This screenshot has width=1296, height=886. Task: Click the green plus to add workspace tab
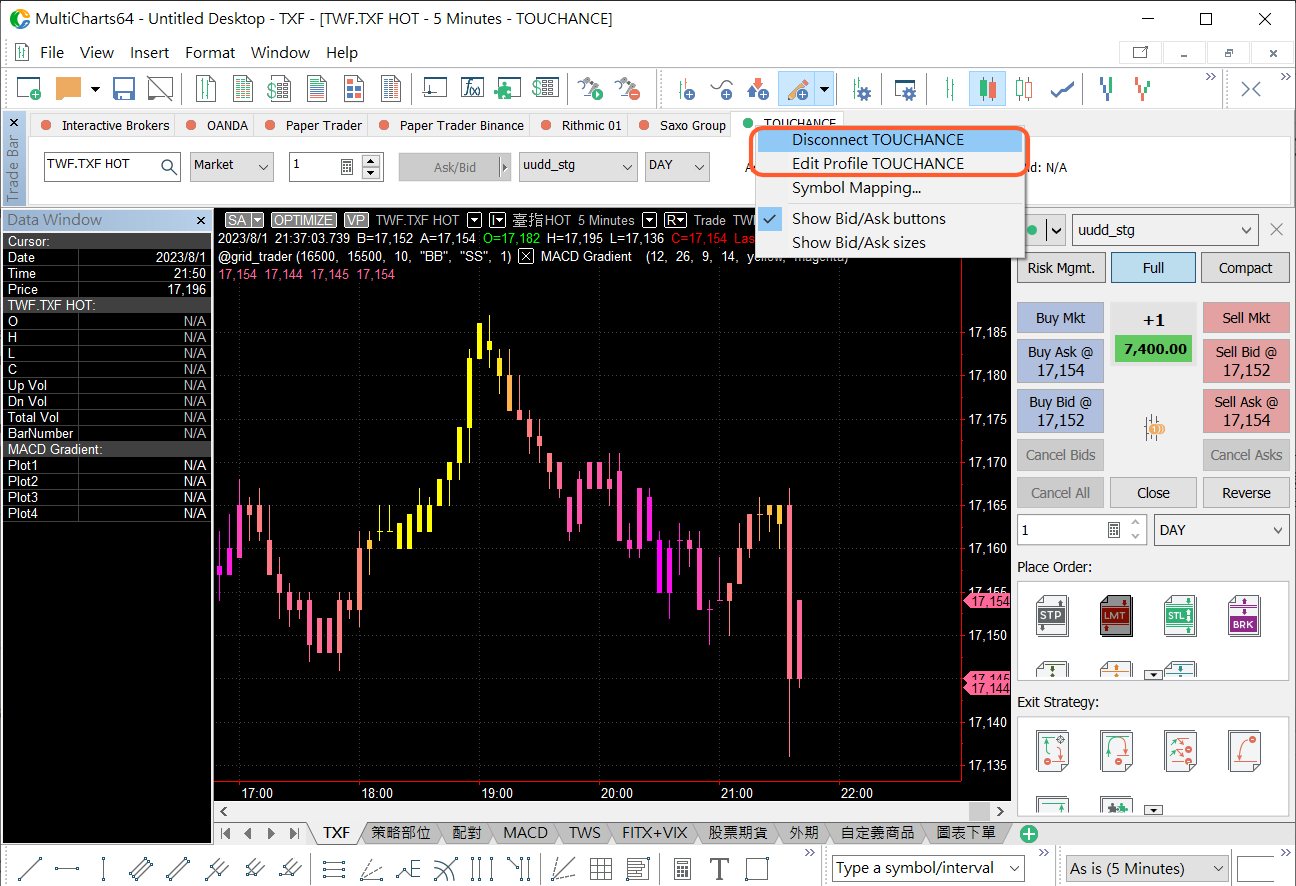pos(1029,833)
